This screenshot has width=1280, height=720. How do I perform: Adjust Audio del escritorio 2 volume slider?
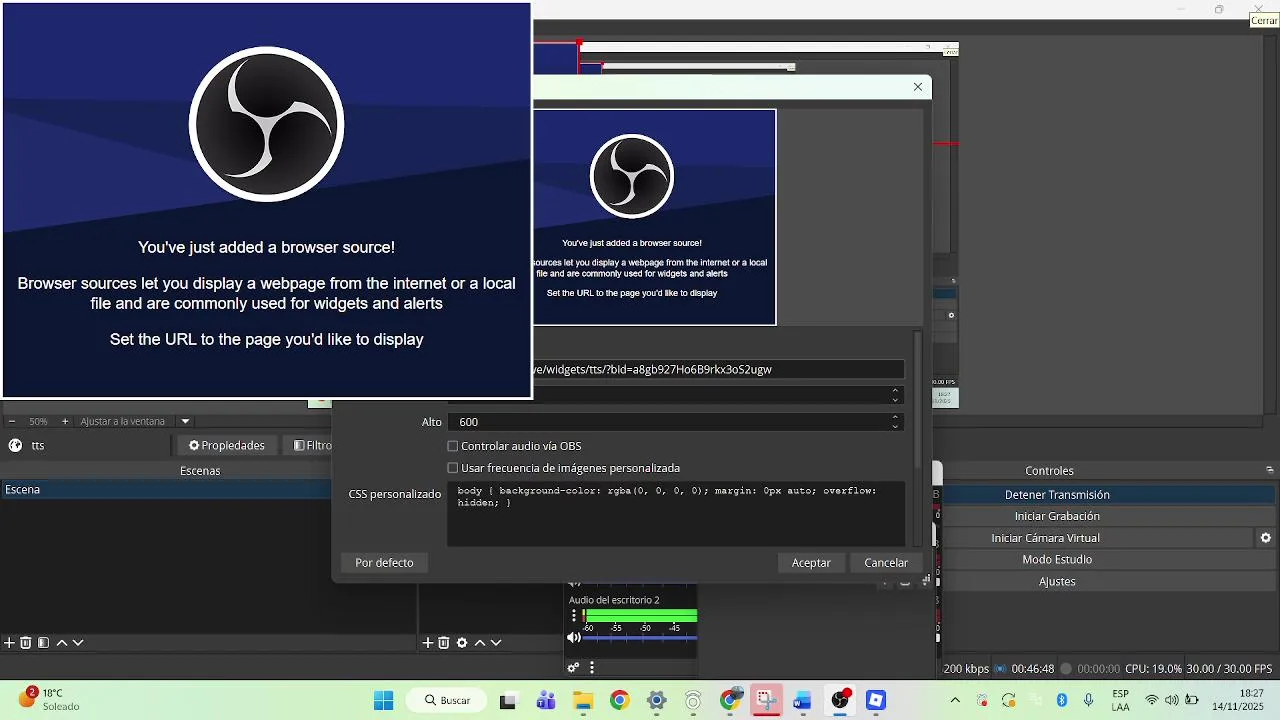pyautogui.click(x=640, y=638)
